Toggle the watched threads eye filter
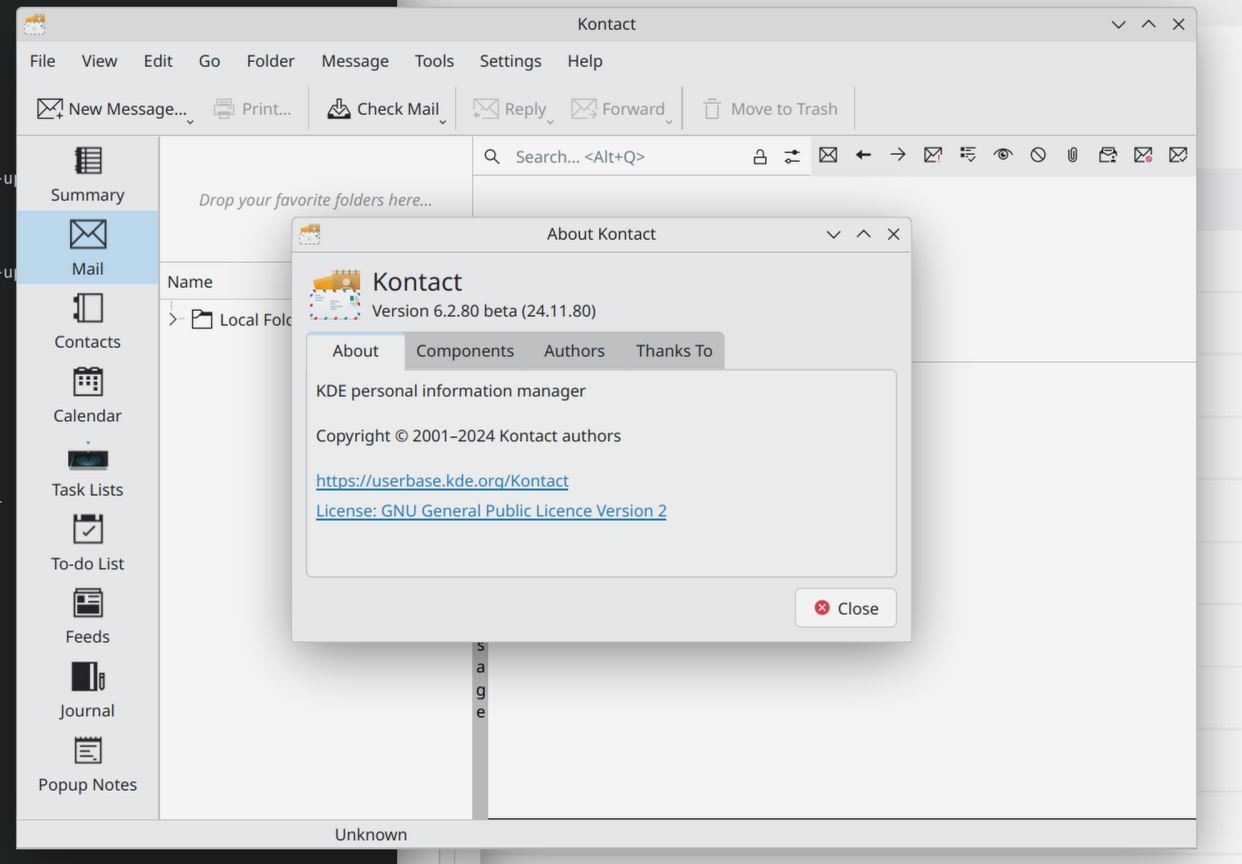The image size is (1242, 864). tap(1003, 155)
